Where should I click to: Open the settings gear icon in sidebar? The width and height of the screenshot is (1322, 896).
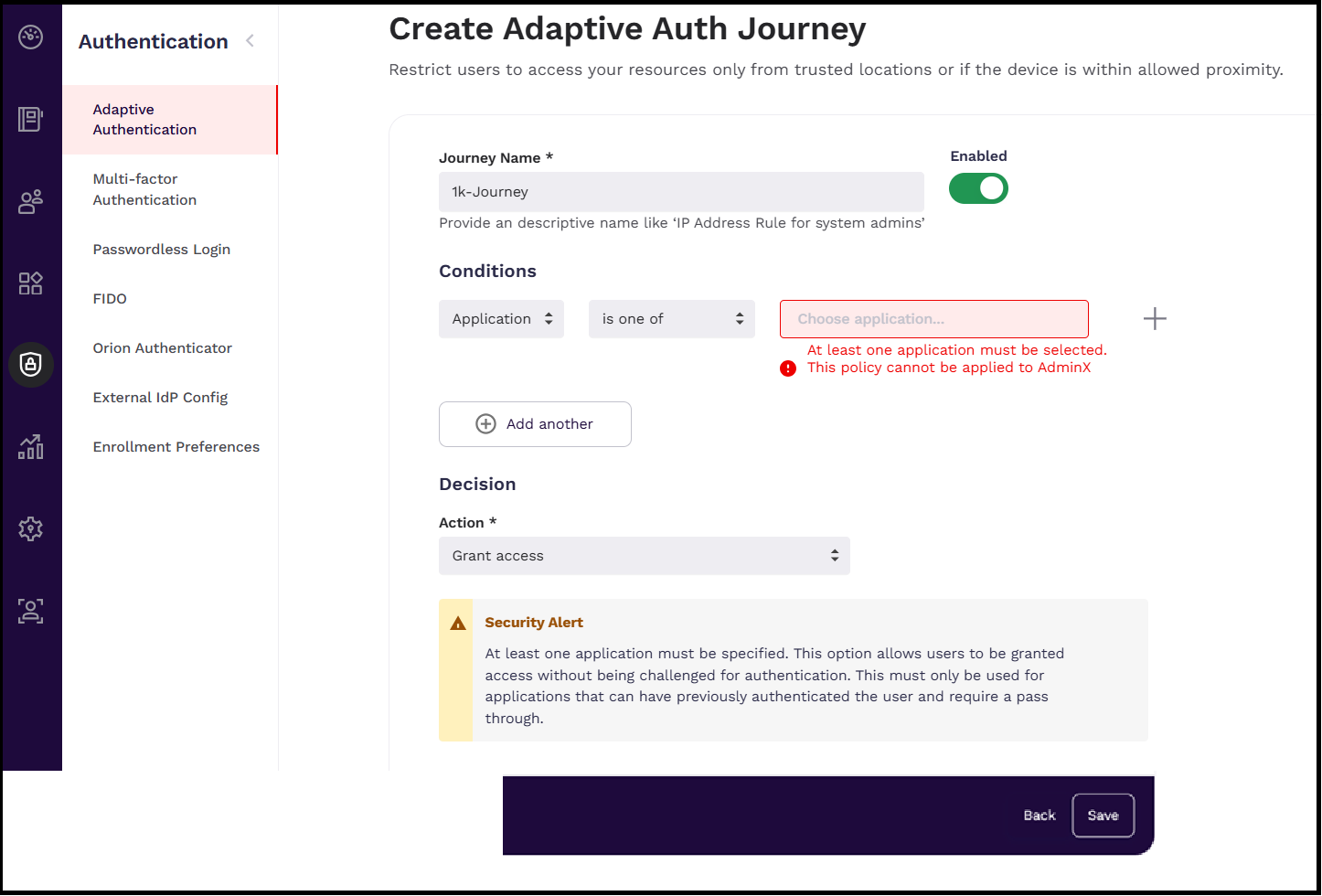[x=31, y=528]
